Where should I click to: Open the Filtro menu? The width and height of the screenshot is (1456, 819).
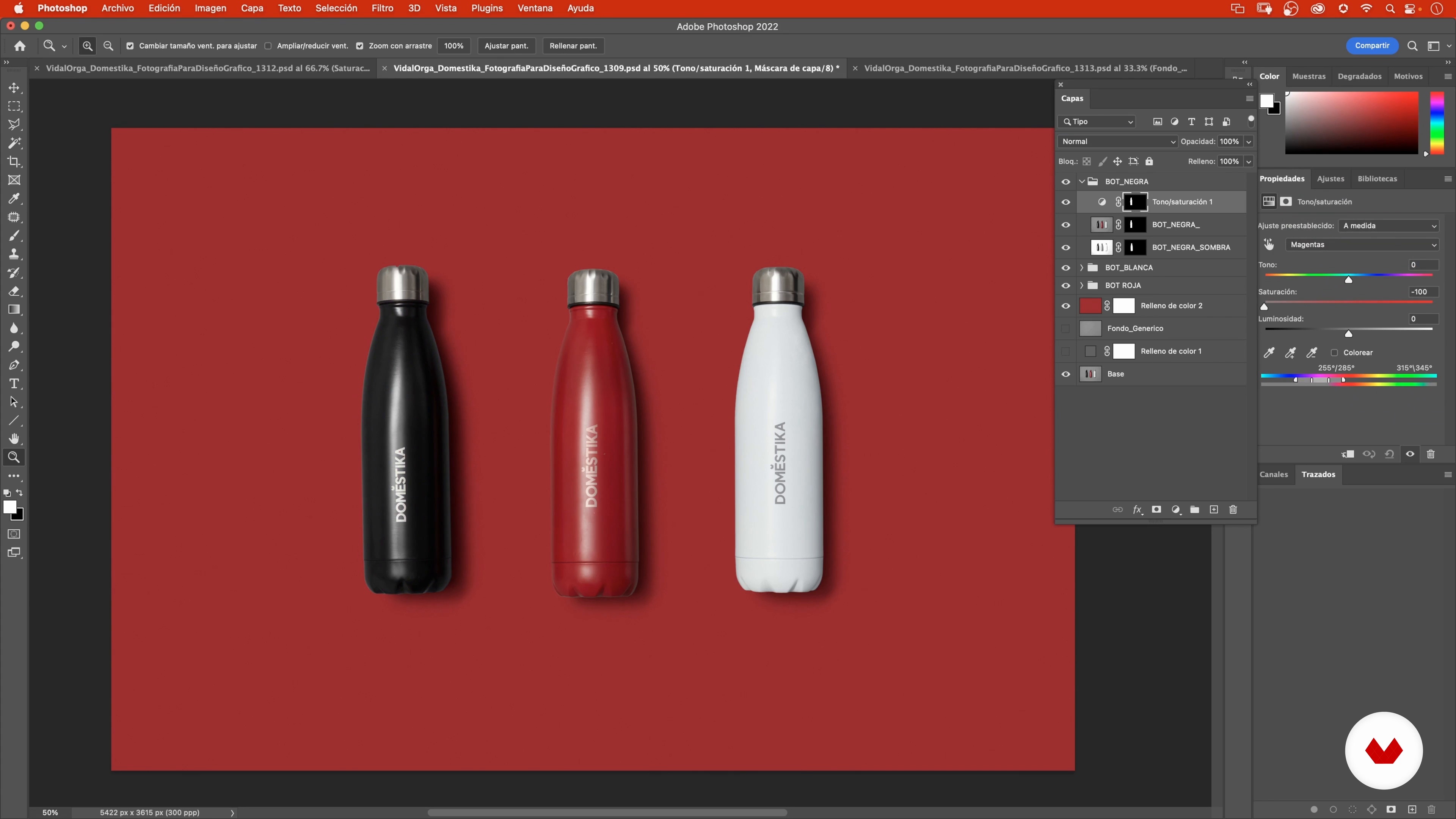click(382, 8)
